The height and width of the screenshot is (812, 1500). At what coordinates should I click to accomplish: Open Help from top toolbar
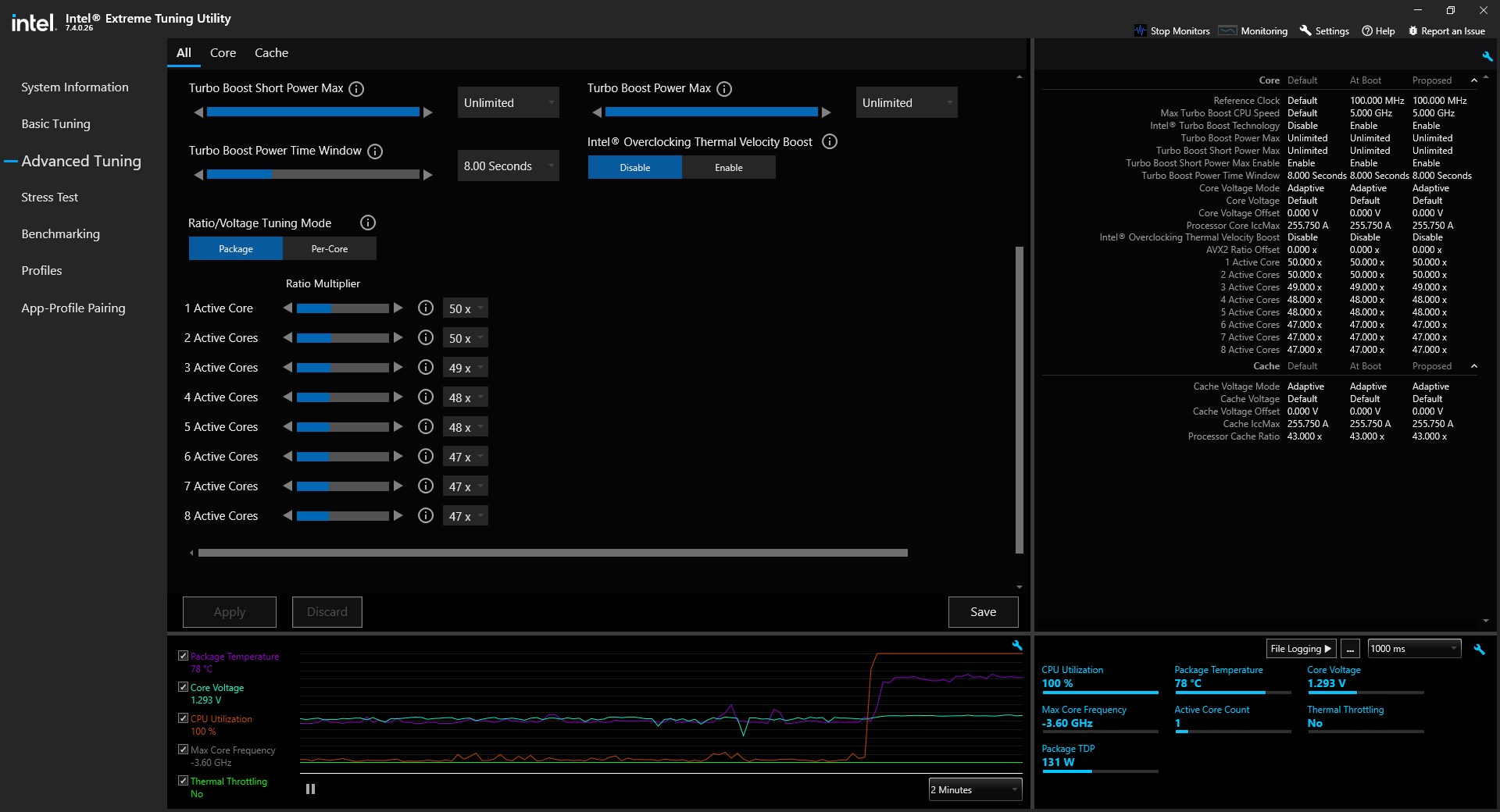point(1378,31)
